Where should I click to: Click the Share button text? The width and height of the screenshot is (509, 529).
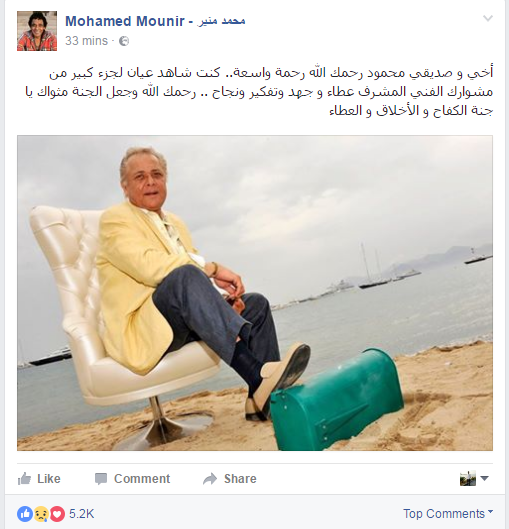tap(240, 479)
